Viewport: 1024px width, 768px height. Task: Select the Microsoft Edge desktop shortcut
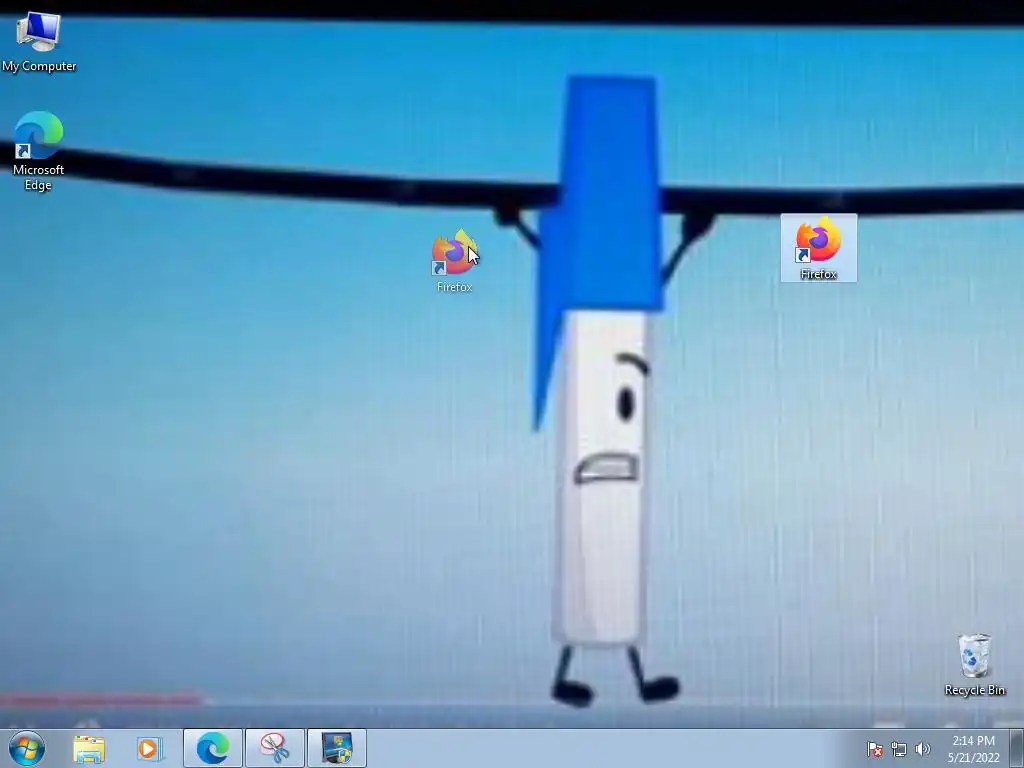(x=38, y=151)
